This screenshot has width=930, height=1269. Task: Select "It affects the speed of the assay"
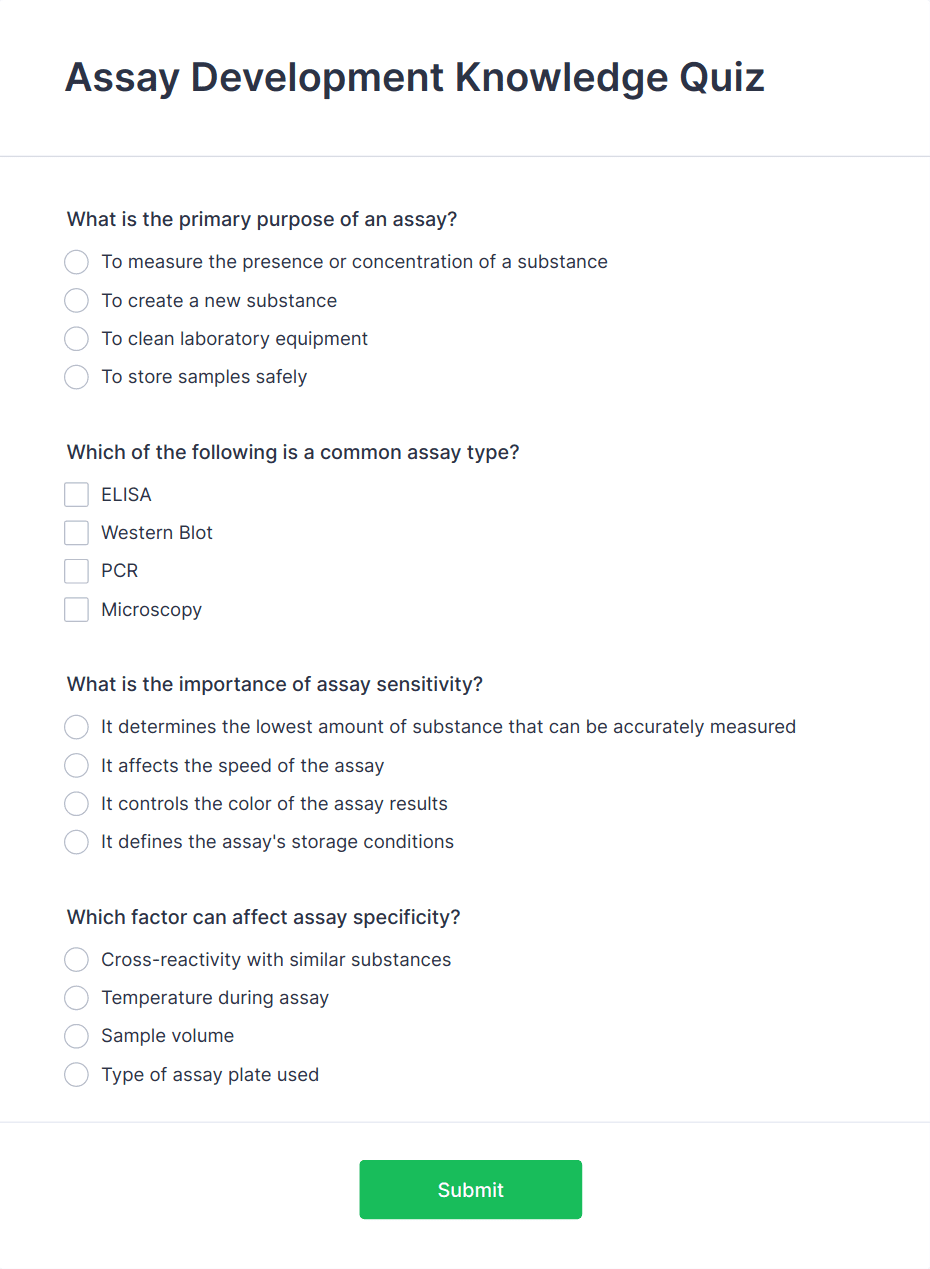click(76, 765)
